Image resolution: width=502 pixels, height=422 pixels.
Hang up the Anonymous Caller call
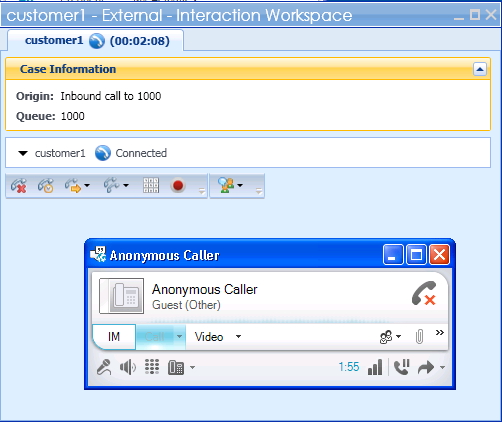coord(424,293)
